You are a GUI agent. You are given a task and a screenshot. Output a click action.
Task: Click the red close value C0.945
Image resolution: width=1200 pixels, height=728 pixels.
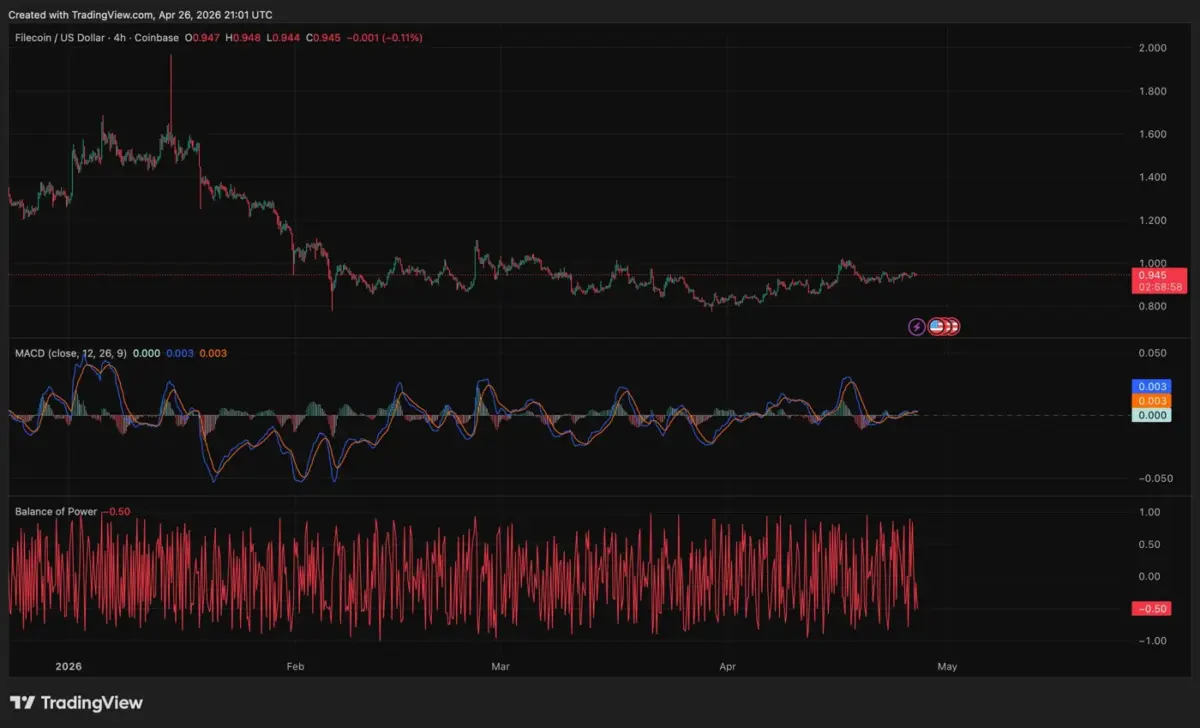coord(326,38)
